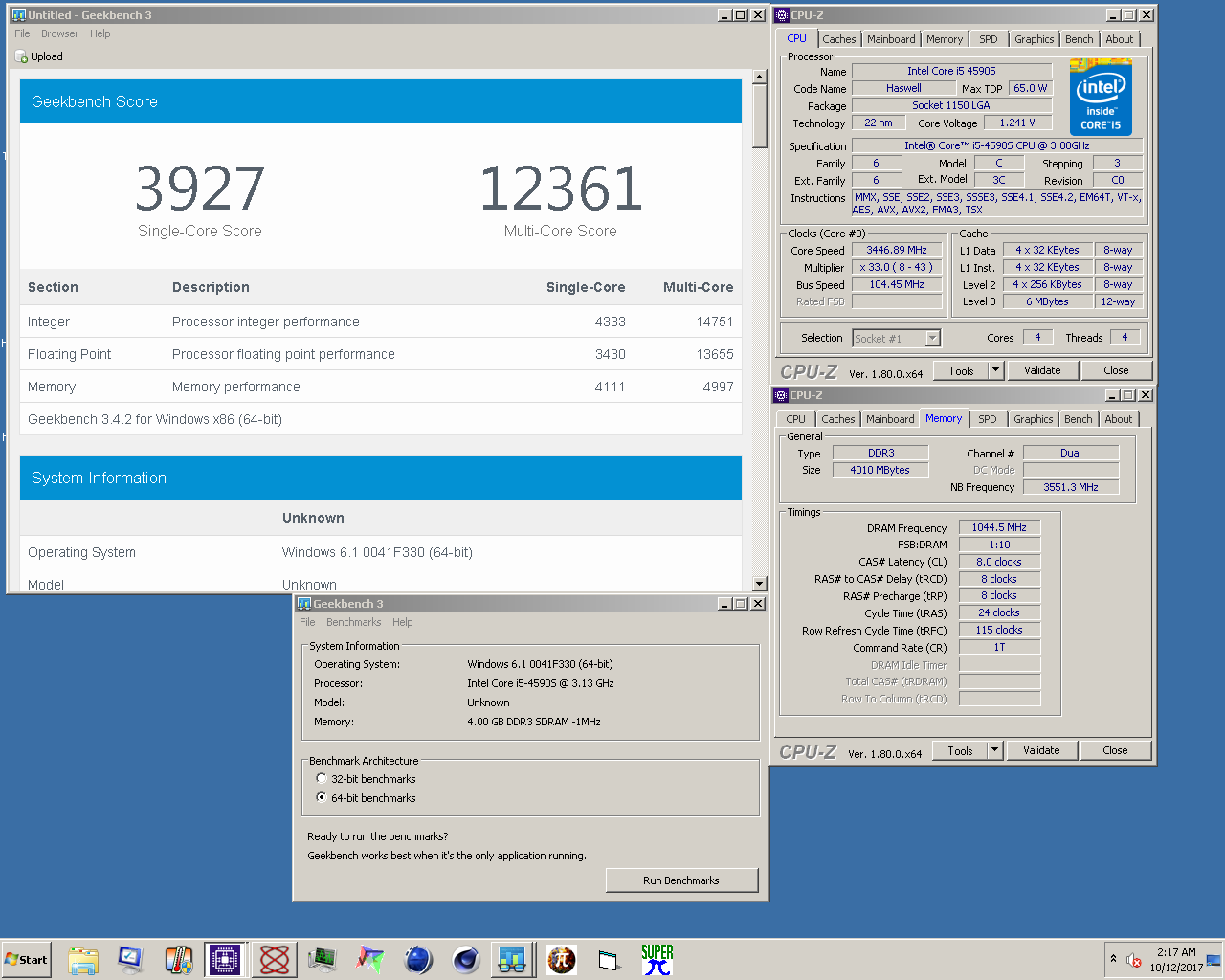Viewport: 1225px width, 980px height.
Task: Switch to SPD tab in lower CPU-Z window
Action: coord(988,419)
